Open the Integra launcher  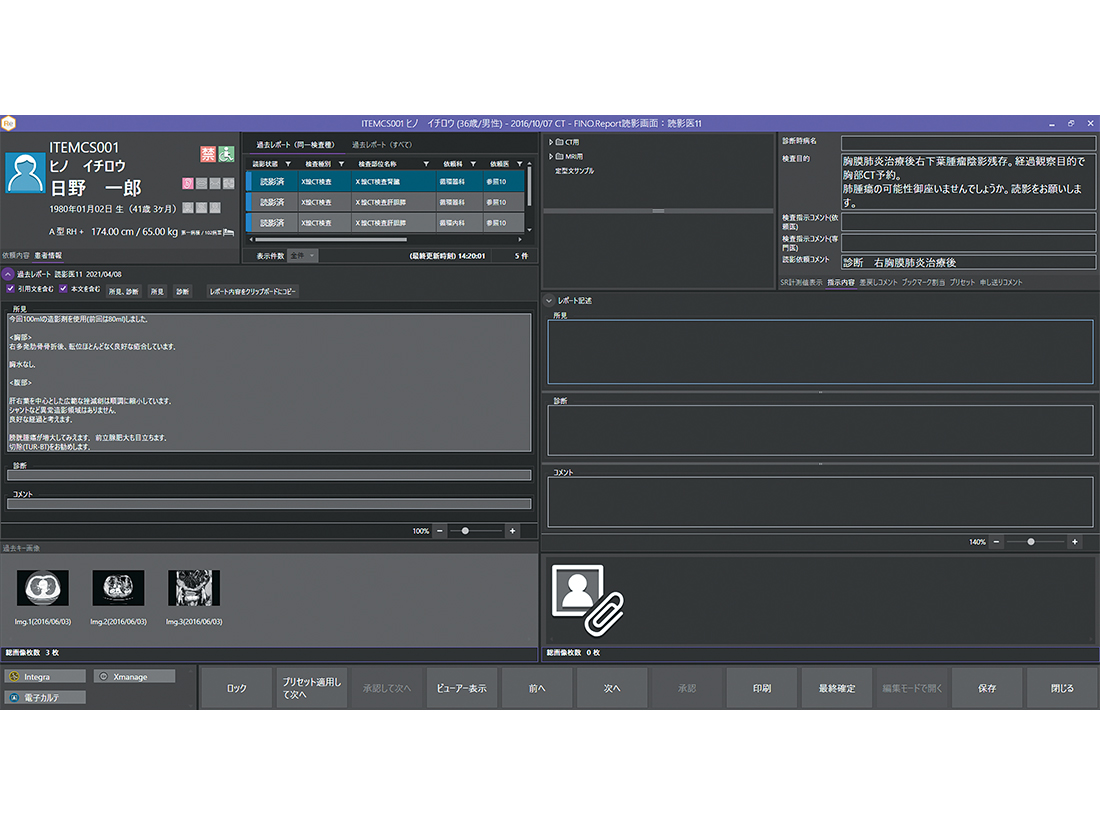pos(46,677)
